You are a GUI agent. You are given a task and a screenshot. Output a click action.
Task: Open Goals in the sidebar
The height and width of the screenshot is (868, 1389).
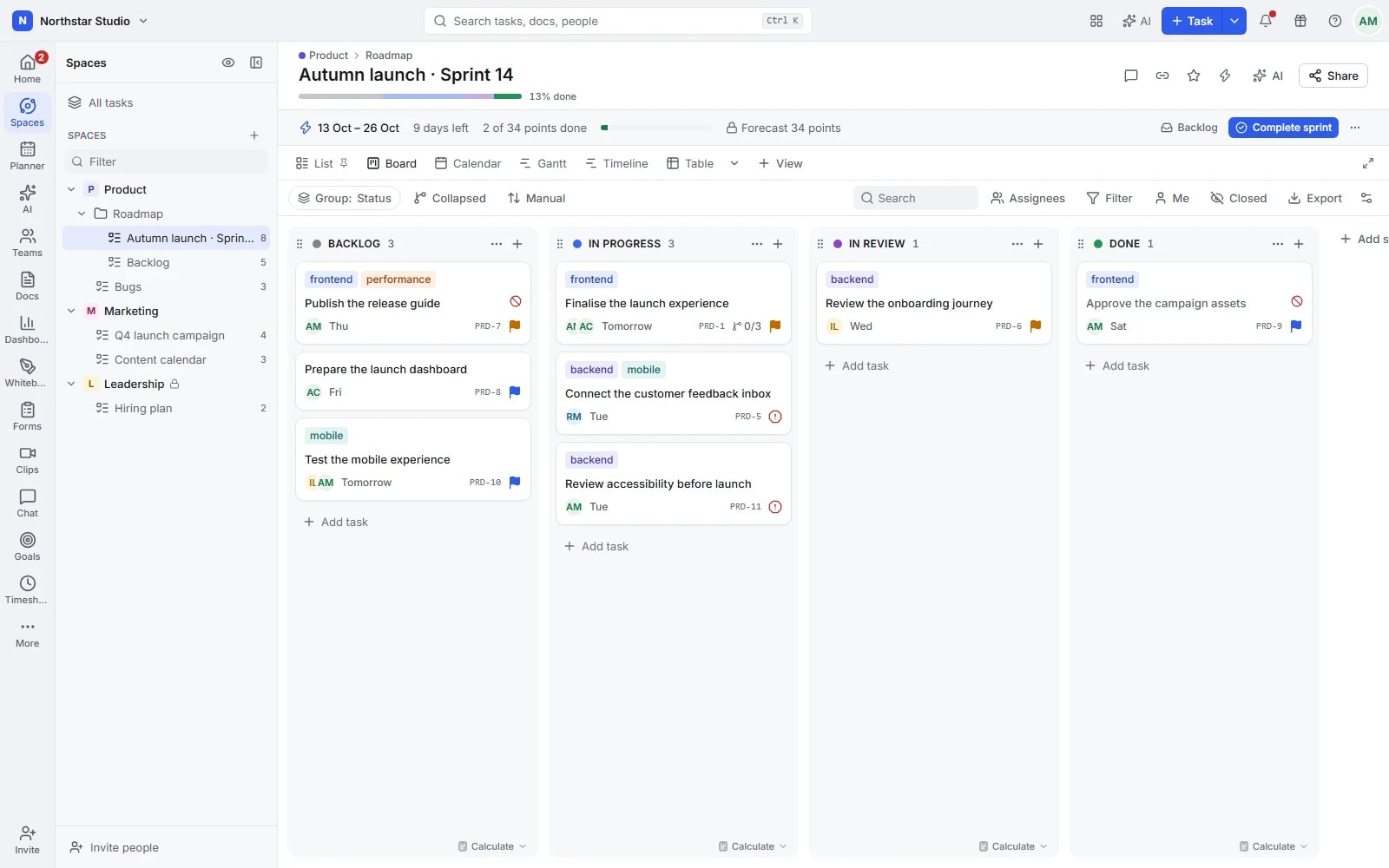(27, 546)
